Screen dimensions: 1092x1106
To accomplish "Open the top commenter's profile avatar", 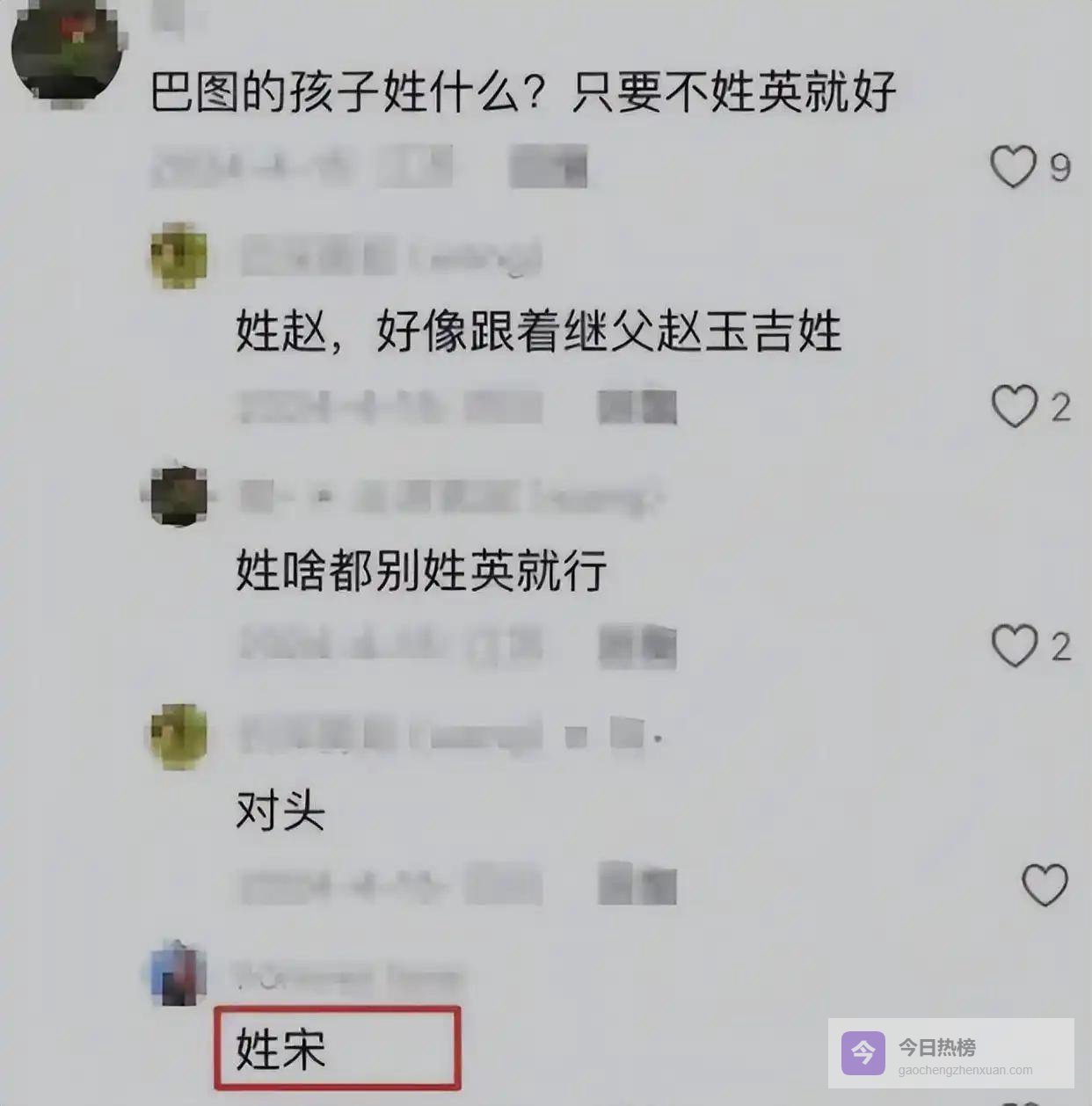I will [67, 53].
